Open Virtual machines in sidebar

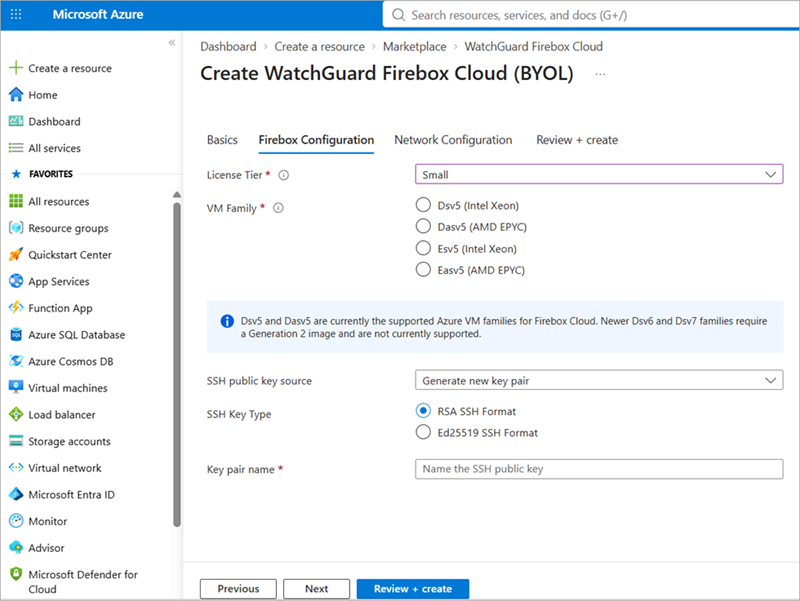pos(68,388)
